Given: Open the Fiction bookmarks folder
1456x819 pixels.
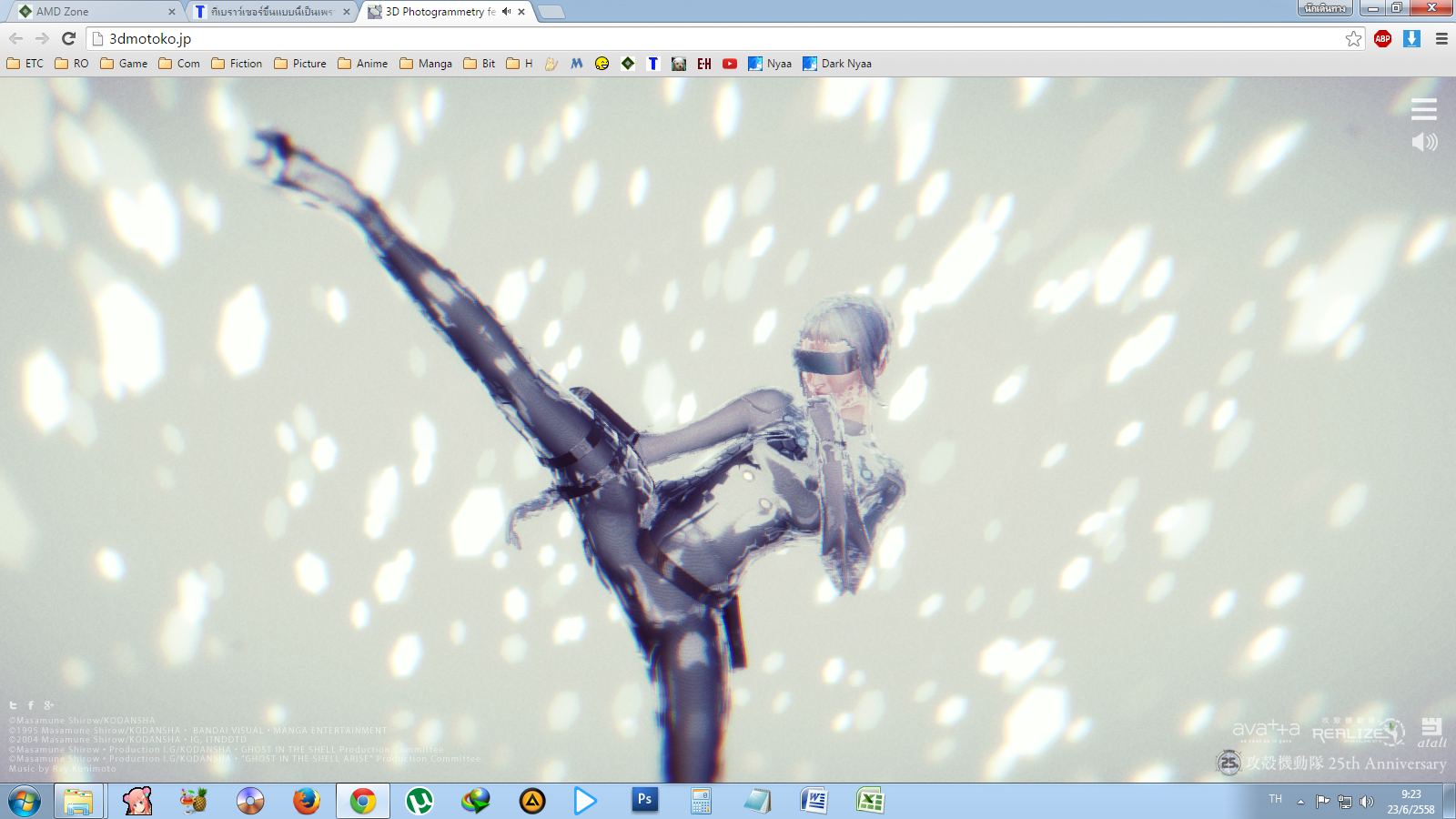Looking at the screenshot, I should (237, 64).
